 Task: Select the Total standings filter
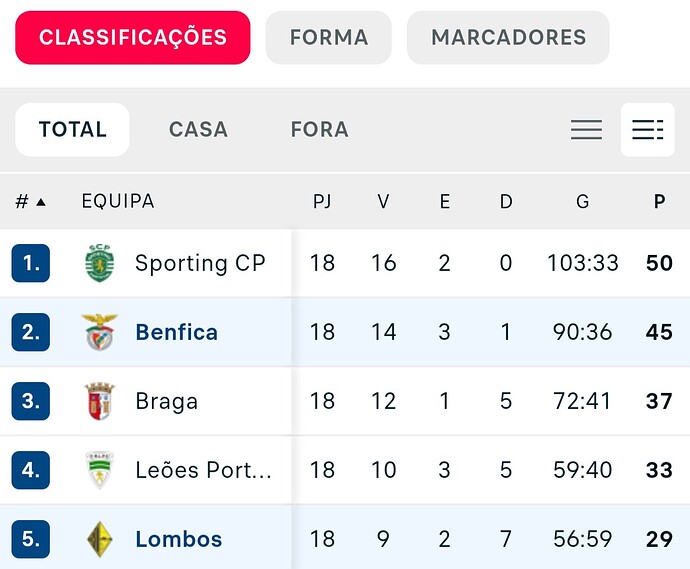(x=72, y=130)
